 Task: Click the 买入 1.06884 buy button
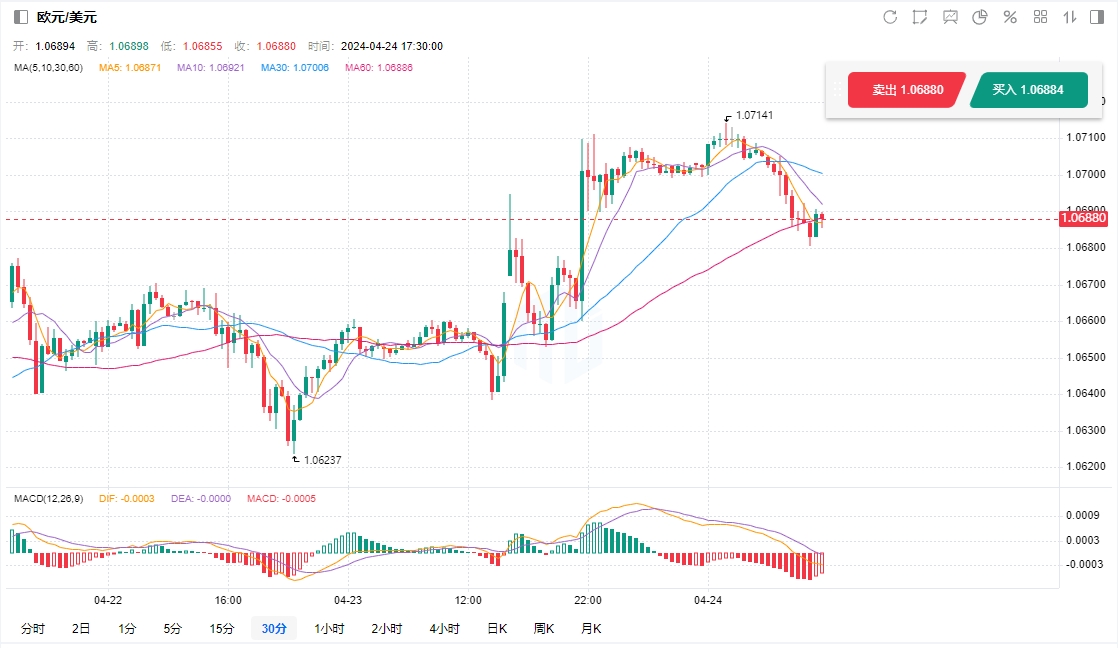[x=1027, y=90]
